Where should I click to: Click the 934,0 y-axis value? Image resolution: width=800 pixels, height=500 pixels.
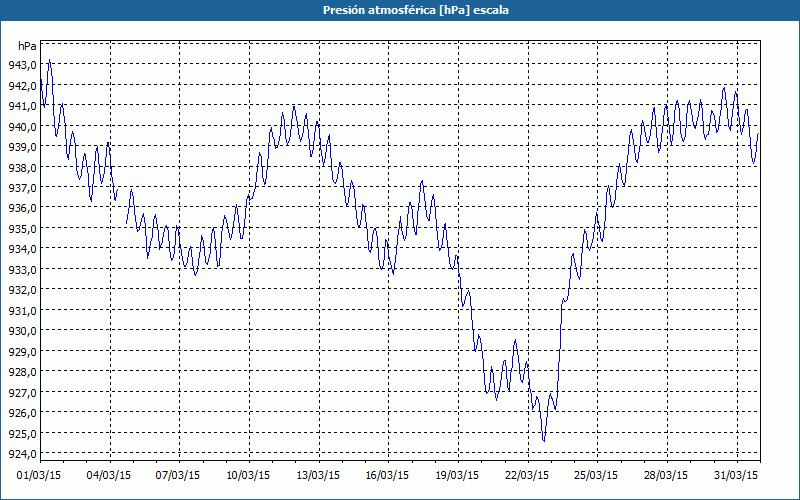pos(22,248)
